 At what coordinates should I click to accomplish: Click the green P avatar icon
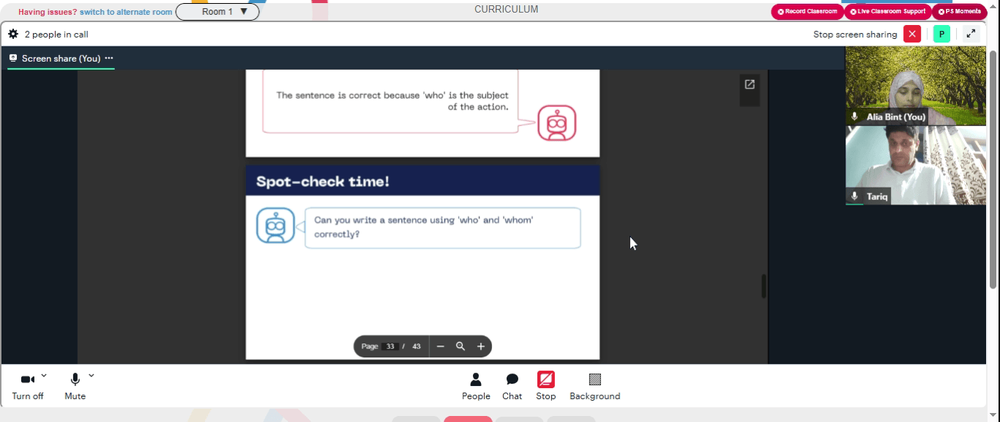pyautogui.click(x=941, y=34)
